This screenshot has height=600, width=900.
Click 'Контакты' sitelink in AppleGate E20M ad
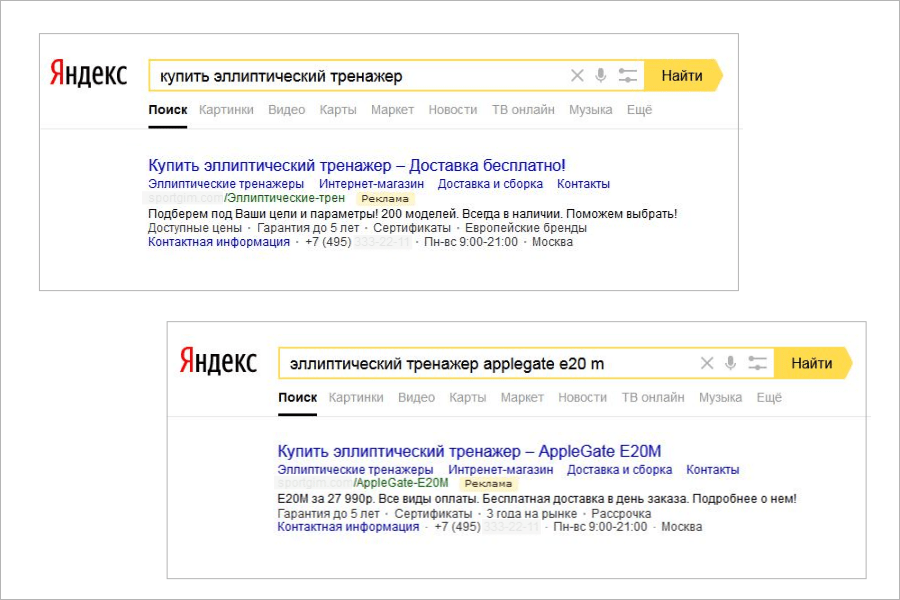(x=712, y=470)
